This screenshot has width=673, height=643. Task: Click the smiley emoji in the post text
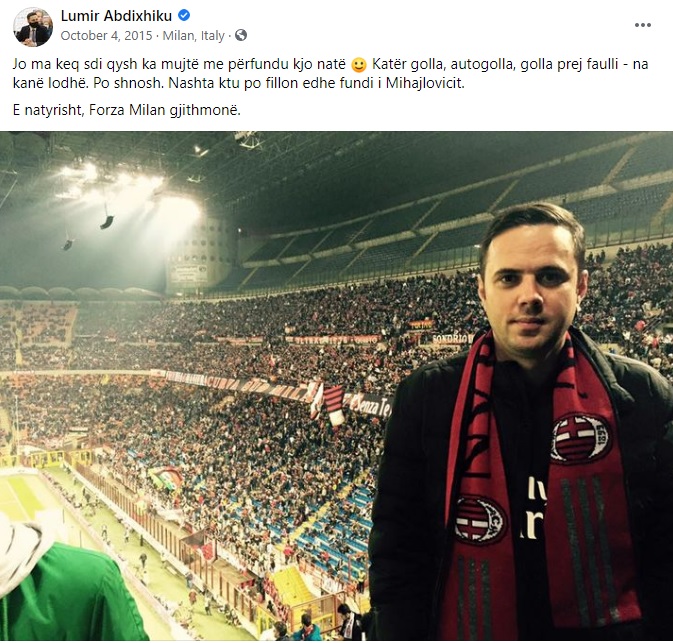(x=359, y=65)
